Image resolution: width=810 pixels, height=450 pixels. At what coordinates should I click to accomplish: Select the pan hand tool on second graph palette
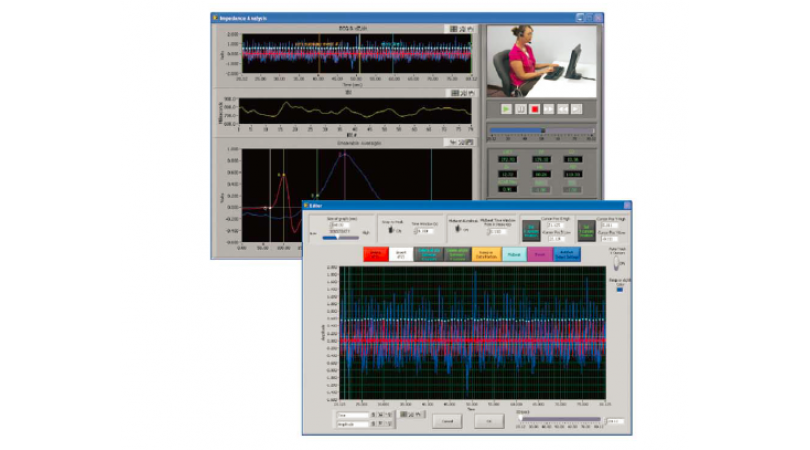469,92
